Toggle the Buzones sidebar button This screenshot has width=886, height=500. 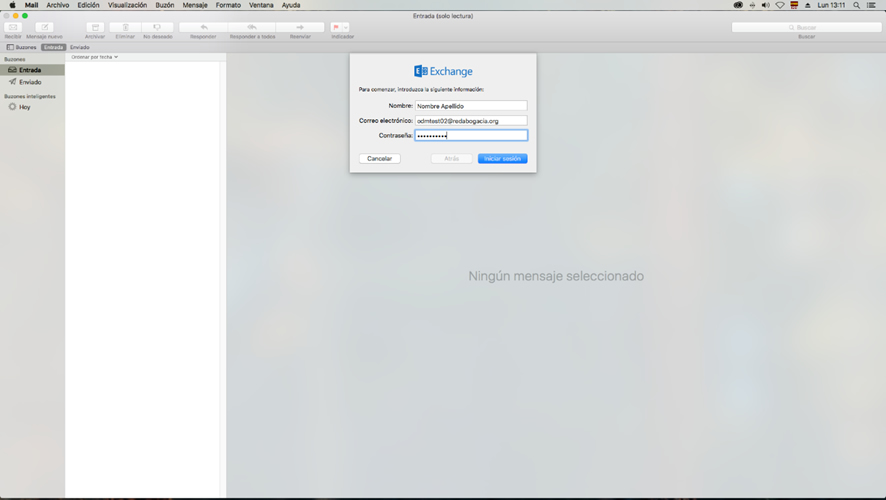pyautogui.click(x=21, y=47)
